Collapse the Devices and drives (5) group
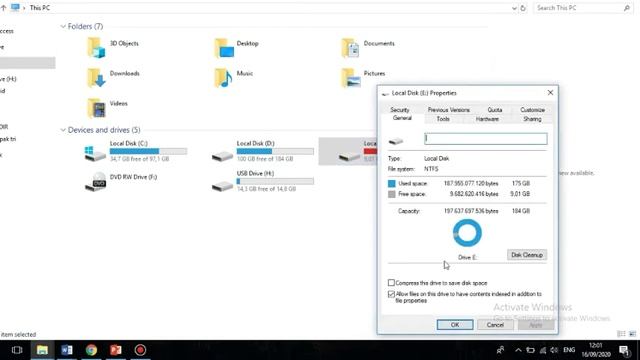The image size is (640, 360). pos(63,130)
